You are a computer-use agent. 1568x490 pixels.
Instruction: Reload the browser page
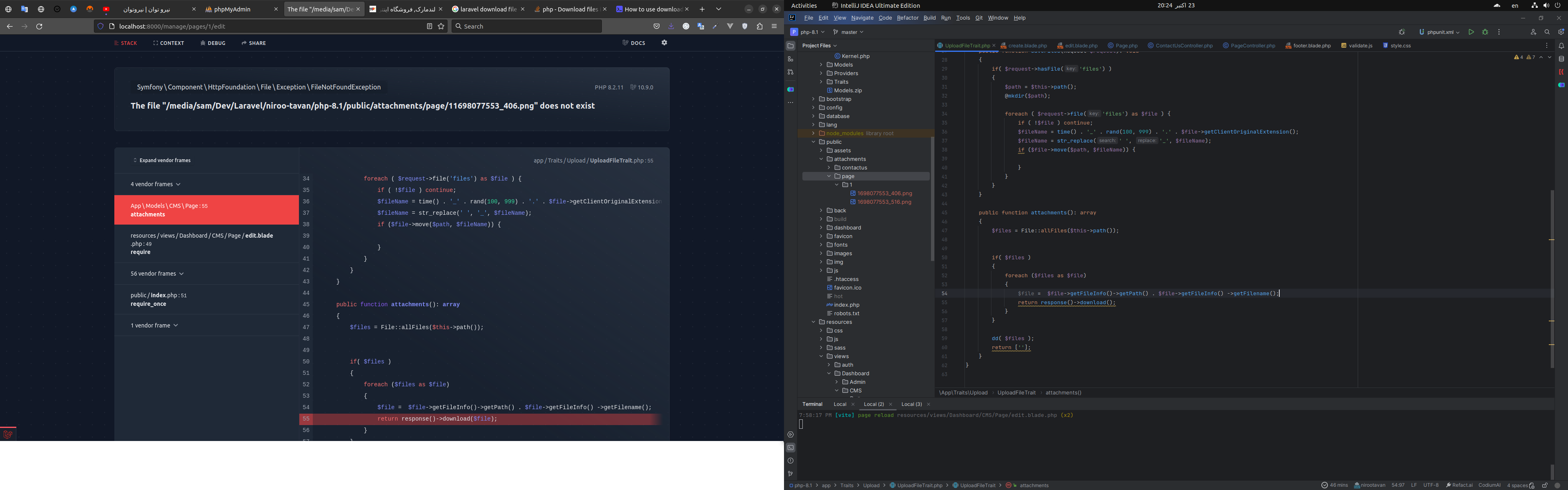(40, 26)
